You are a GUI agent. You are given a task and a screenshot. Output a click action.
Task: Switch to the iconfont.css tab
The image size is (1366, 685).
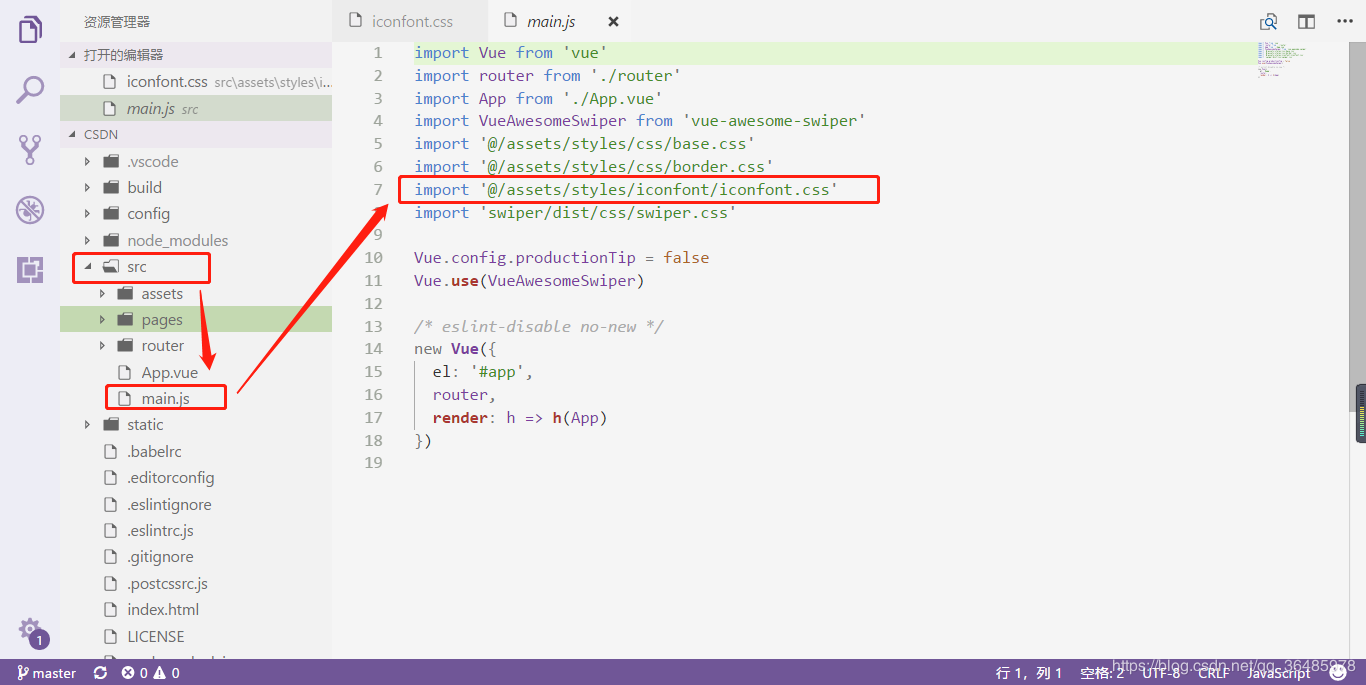tap(410, 21)
